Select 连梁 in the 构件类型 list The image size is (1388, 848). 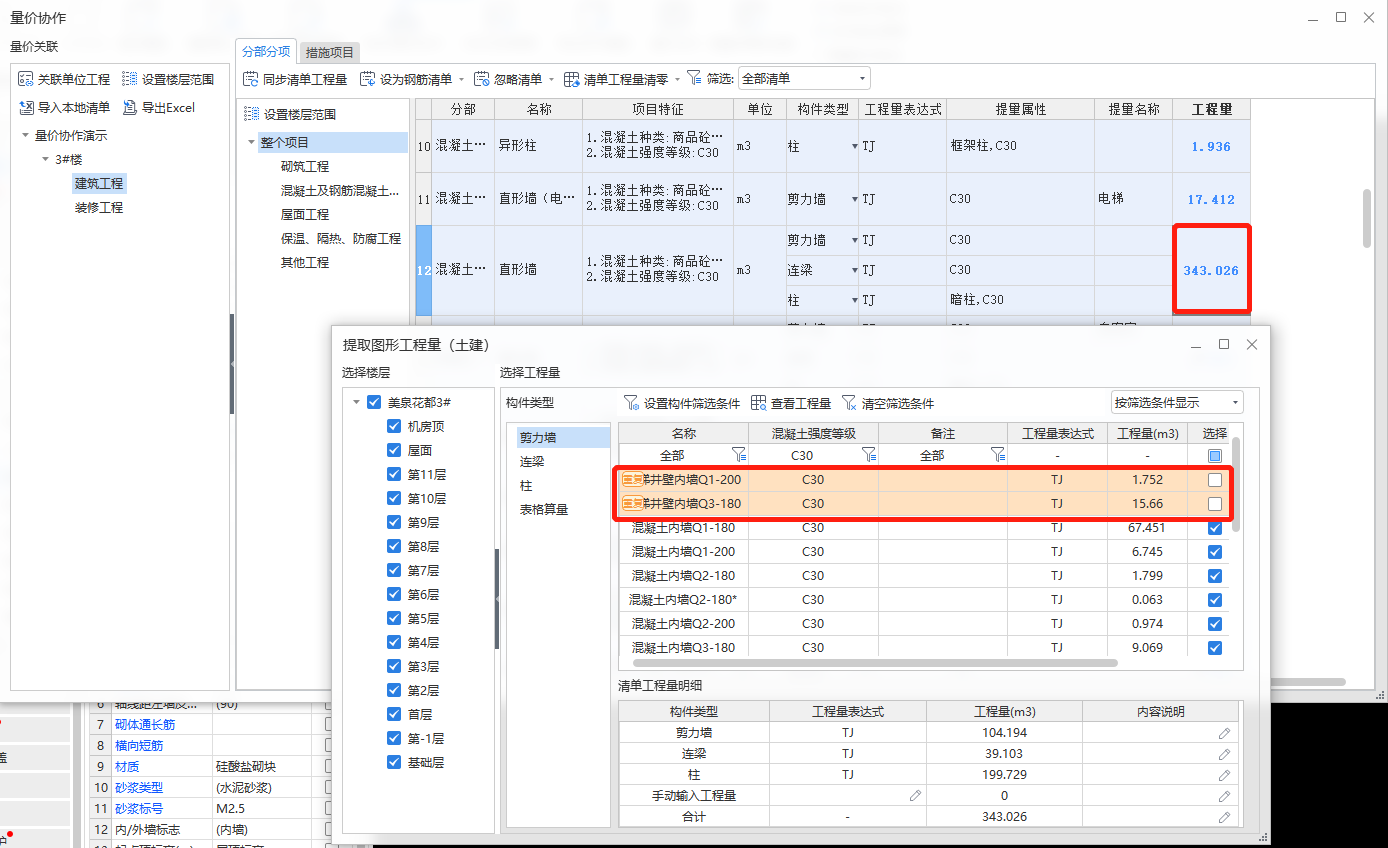click(531, 461)
